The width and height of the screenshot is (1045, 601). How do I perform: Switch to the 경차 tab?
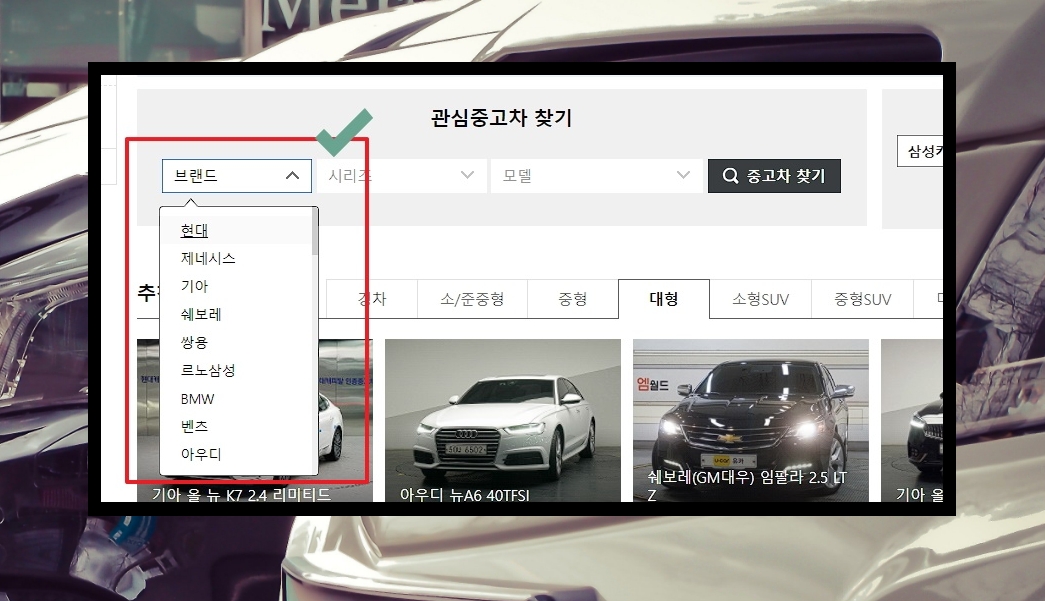372,299
